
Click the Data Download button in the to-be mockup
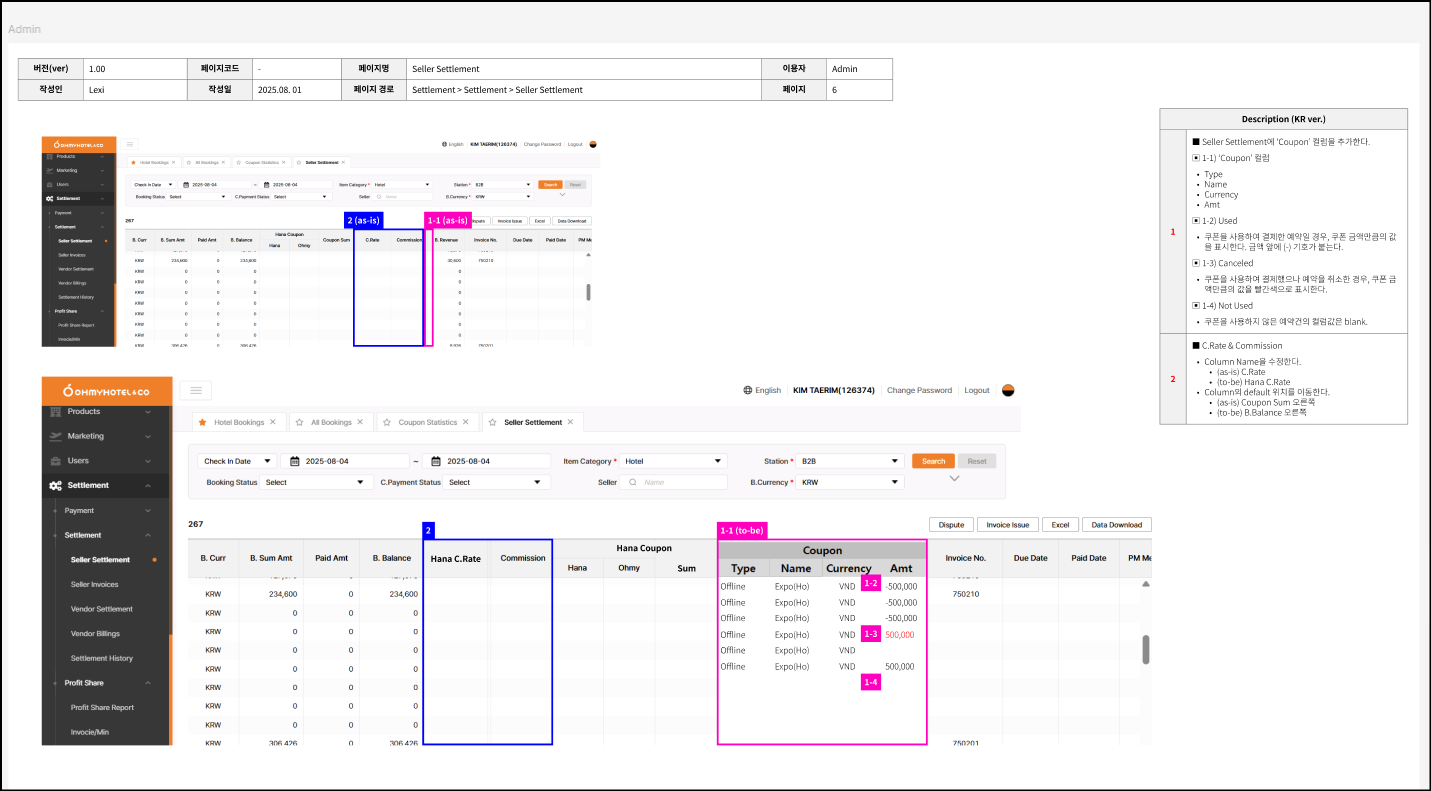[x=1117, y=524]
